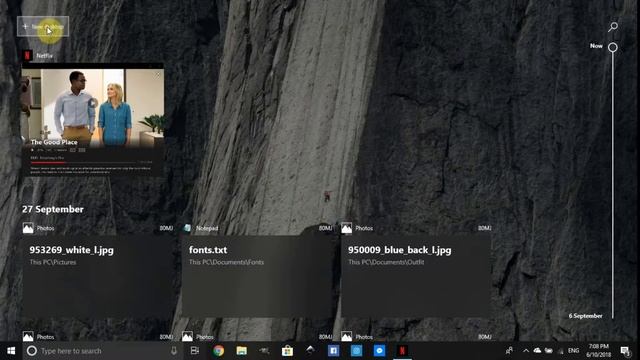Click Photos icon above 950009_blue_back_l.jpg card
This screenshot has width=640, height=360.
[347, 228]
